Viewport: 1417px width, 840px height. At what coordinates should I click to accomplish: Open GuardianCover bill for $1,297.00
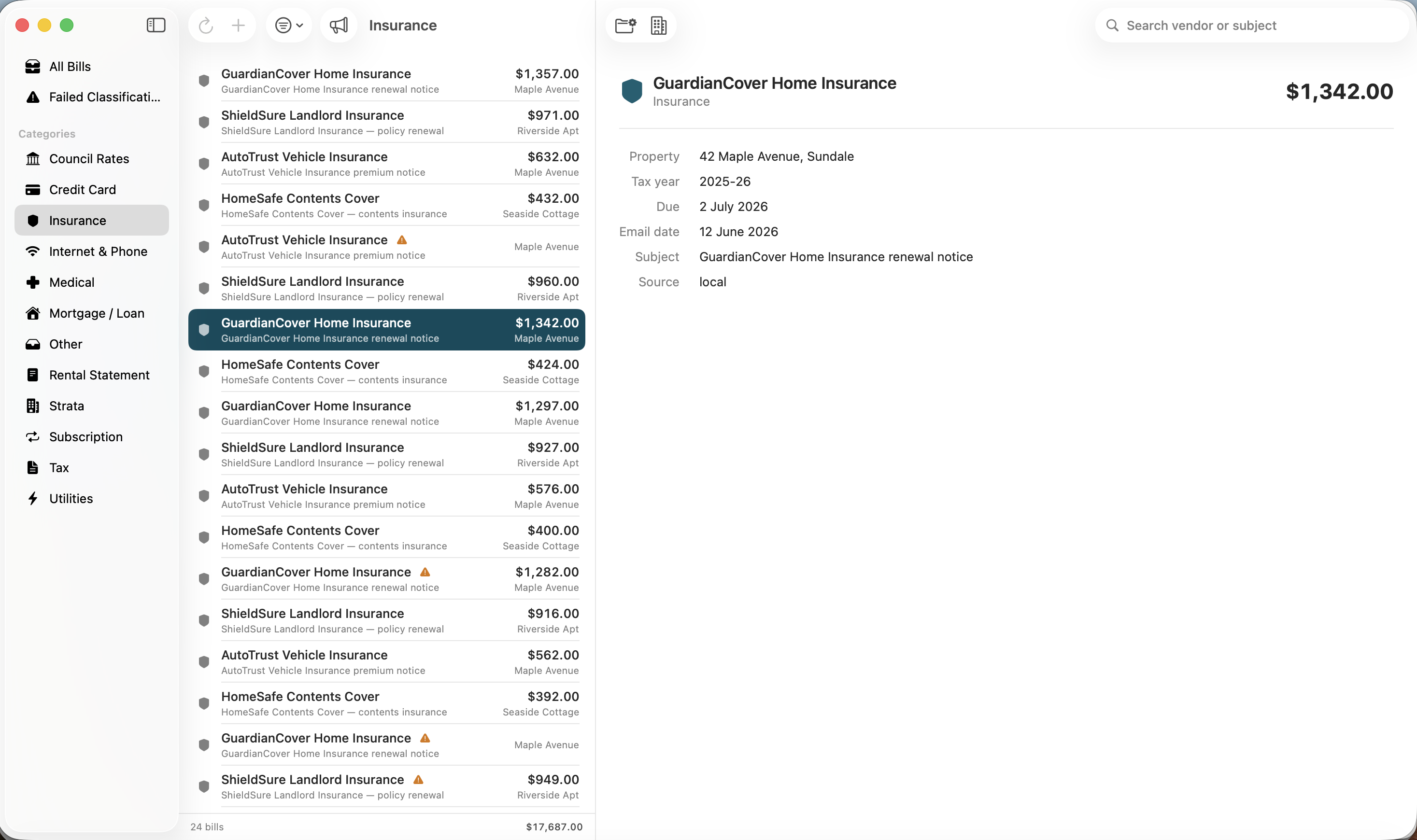click(x=387, y=413)
